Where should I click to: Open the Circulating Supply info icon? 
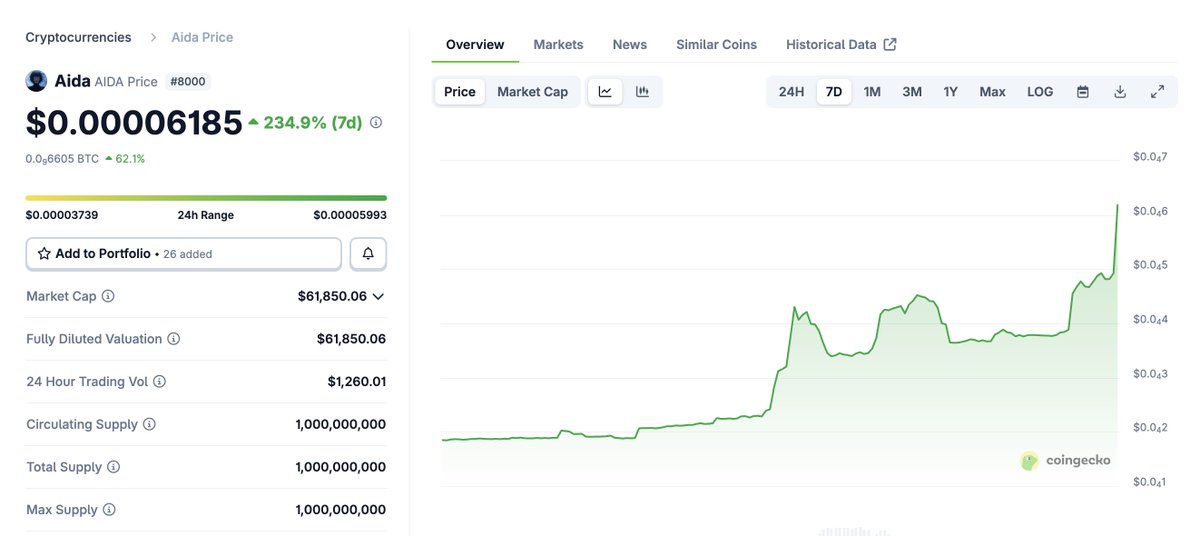click(x=150, y=424)
